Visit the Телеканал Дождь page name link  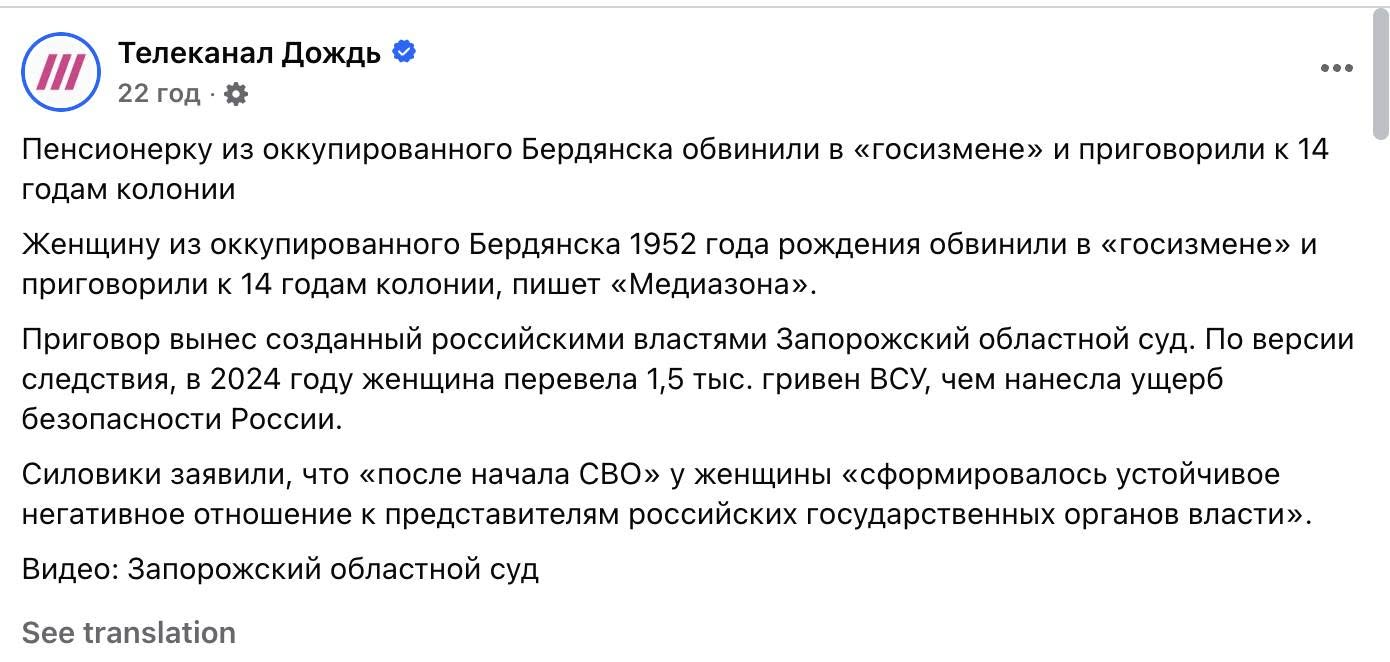point(250,52)
